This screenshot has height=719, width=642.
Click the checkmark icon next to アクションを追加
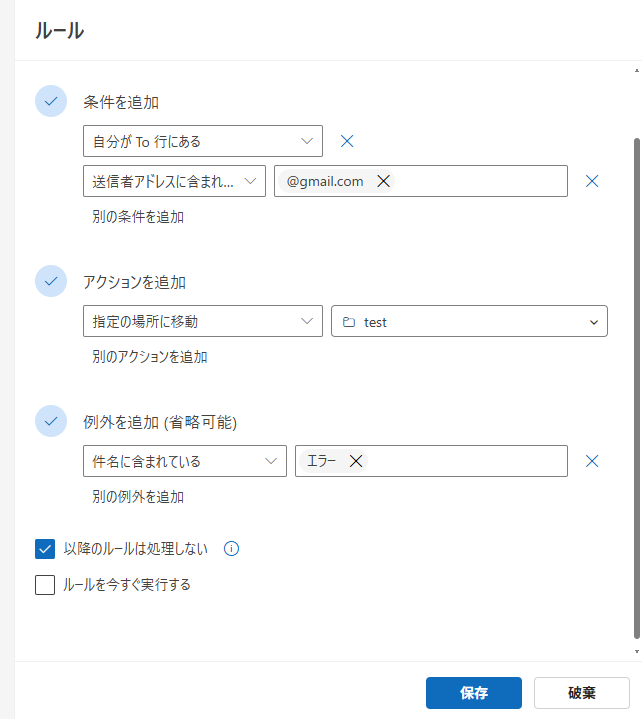51,281
